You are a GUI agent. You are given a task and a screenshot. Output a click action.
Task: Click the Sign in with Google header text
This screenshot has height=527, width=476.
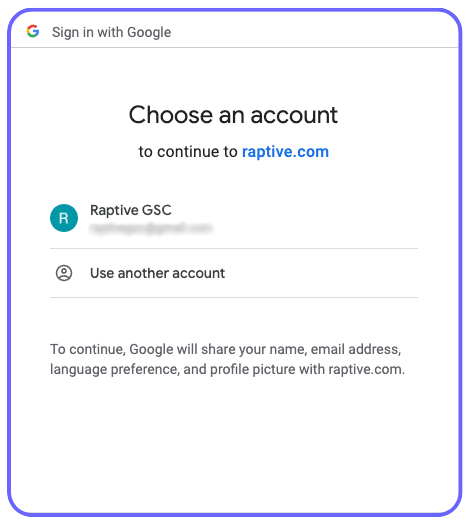click(112, 32)
